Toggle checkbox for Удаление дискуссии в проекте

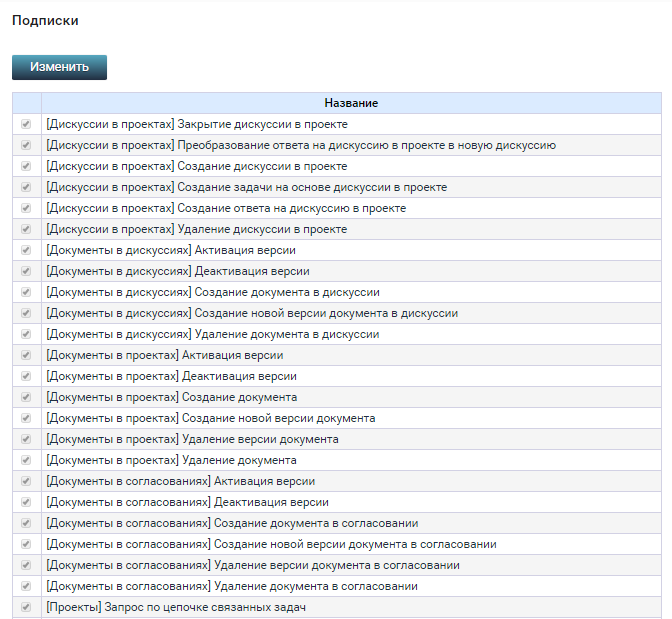pos(26,229)
